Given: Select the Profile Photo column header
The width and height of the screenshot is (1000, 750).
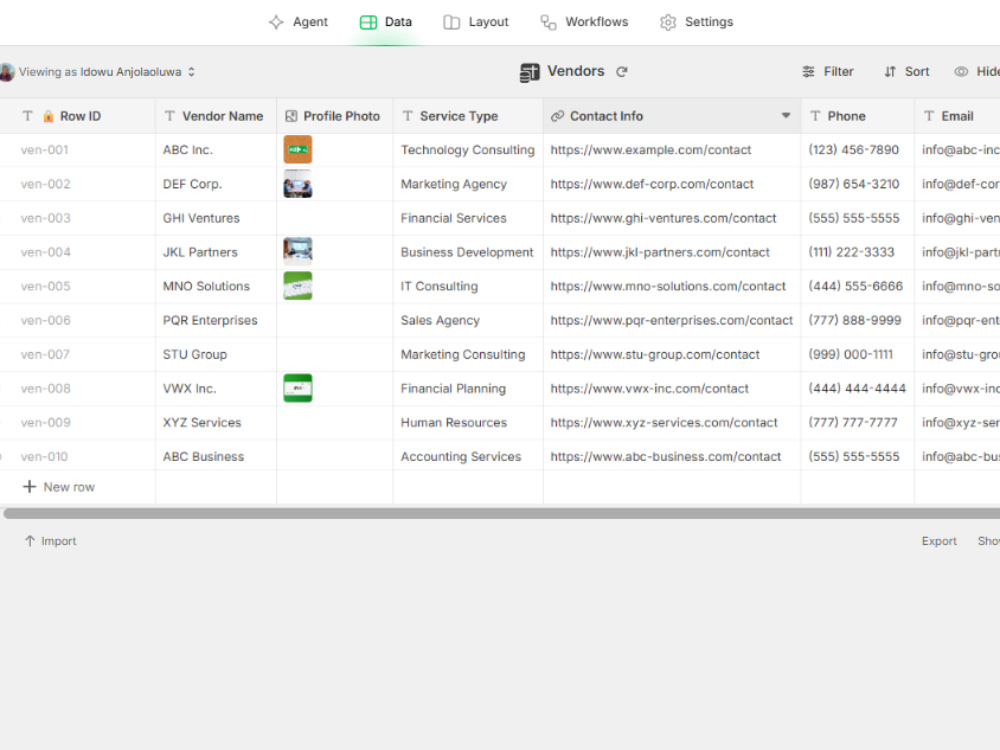Looking at the screenshot, I should pos(335,116).
